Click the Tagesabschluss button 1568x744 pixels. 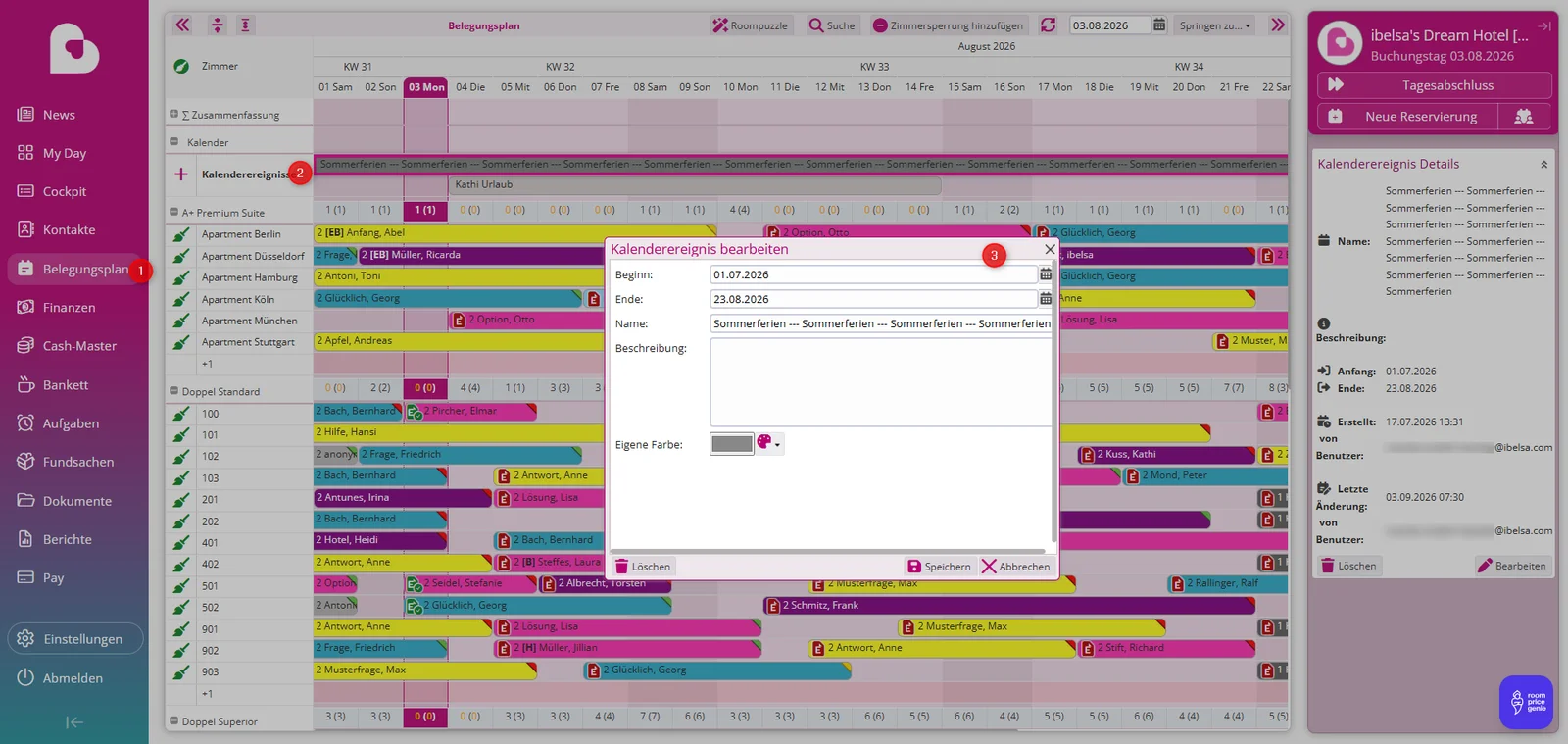click(x=1435, y=85)
